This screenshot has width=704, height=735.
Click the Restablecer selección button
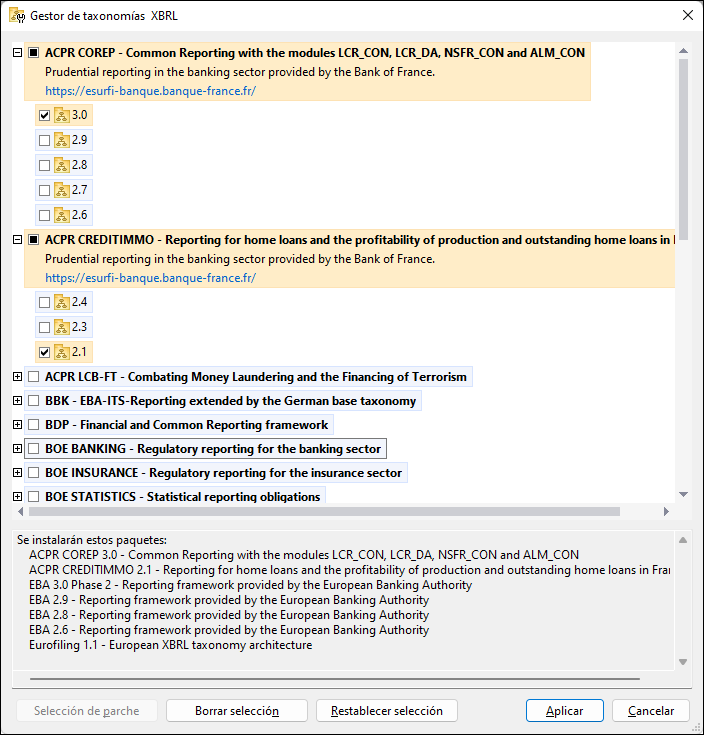coord(387,711)
